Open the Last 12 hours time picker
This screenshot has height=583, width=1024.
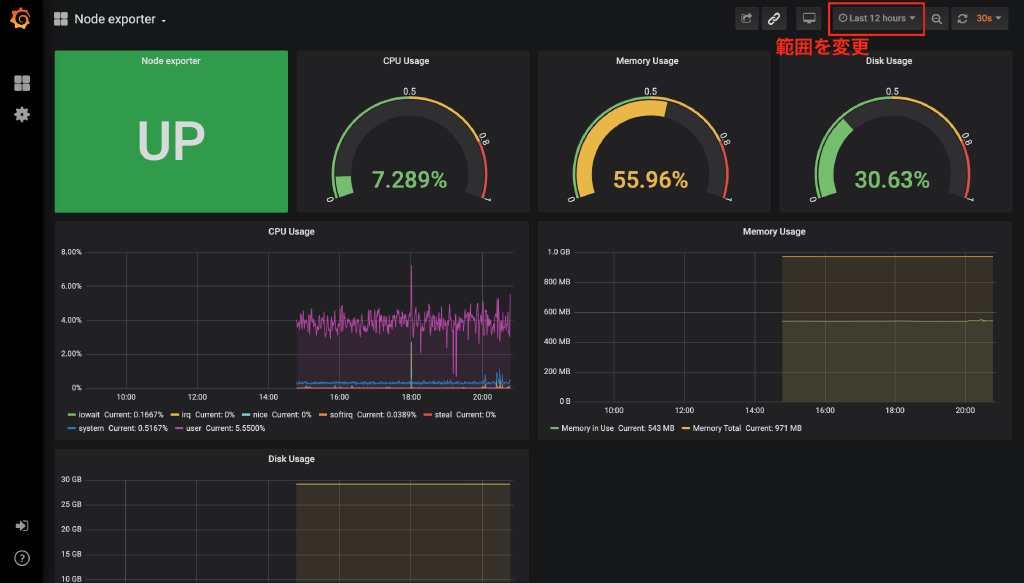point(877,18)
